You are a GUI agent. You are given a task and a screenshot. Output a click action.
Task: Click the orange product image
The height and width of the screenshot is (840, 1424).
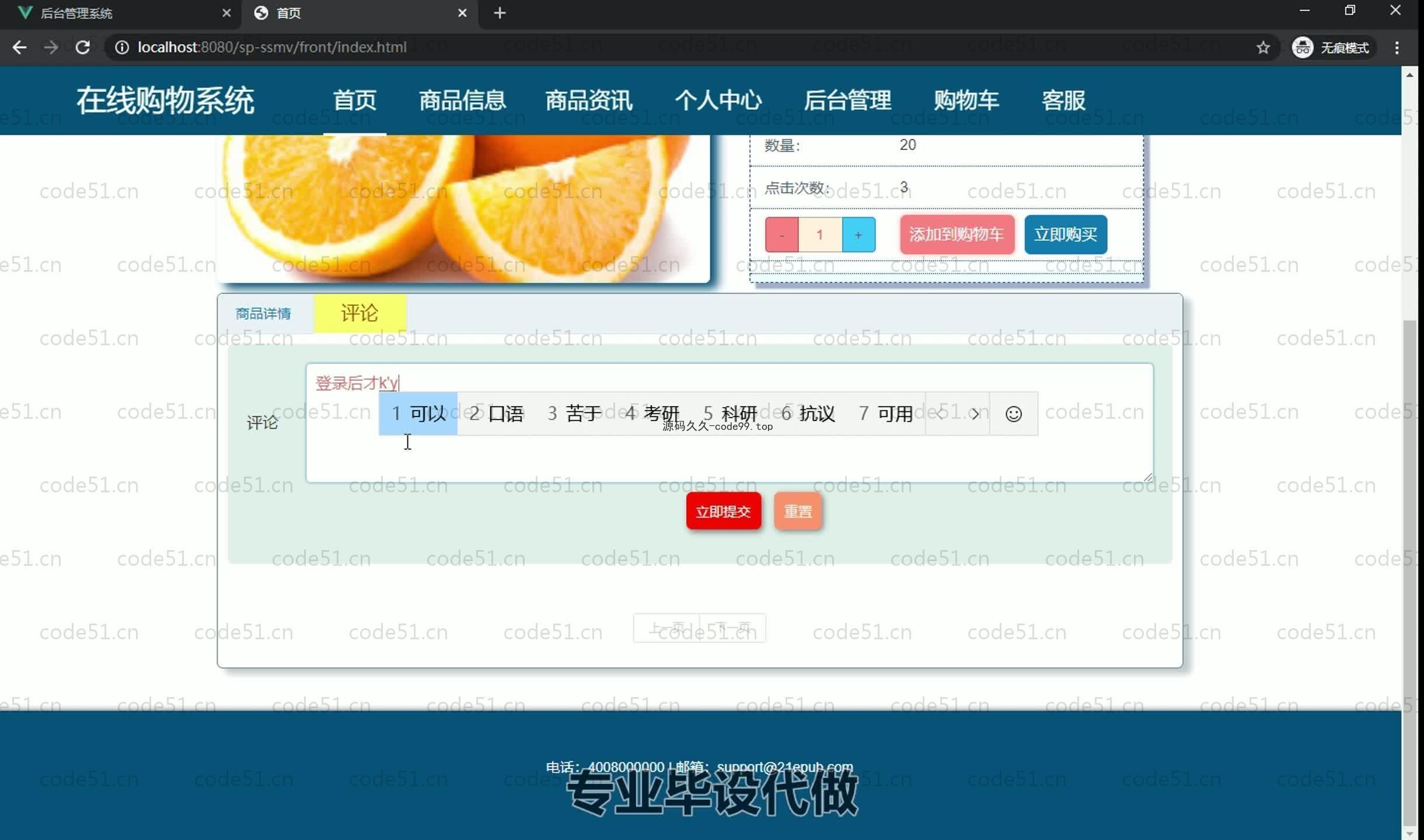tap(463, 208)
